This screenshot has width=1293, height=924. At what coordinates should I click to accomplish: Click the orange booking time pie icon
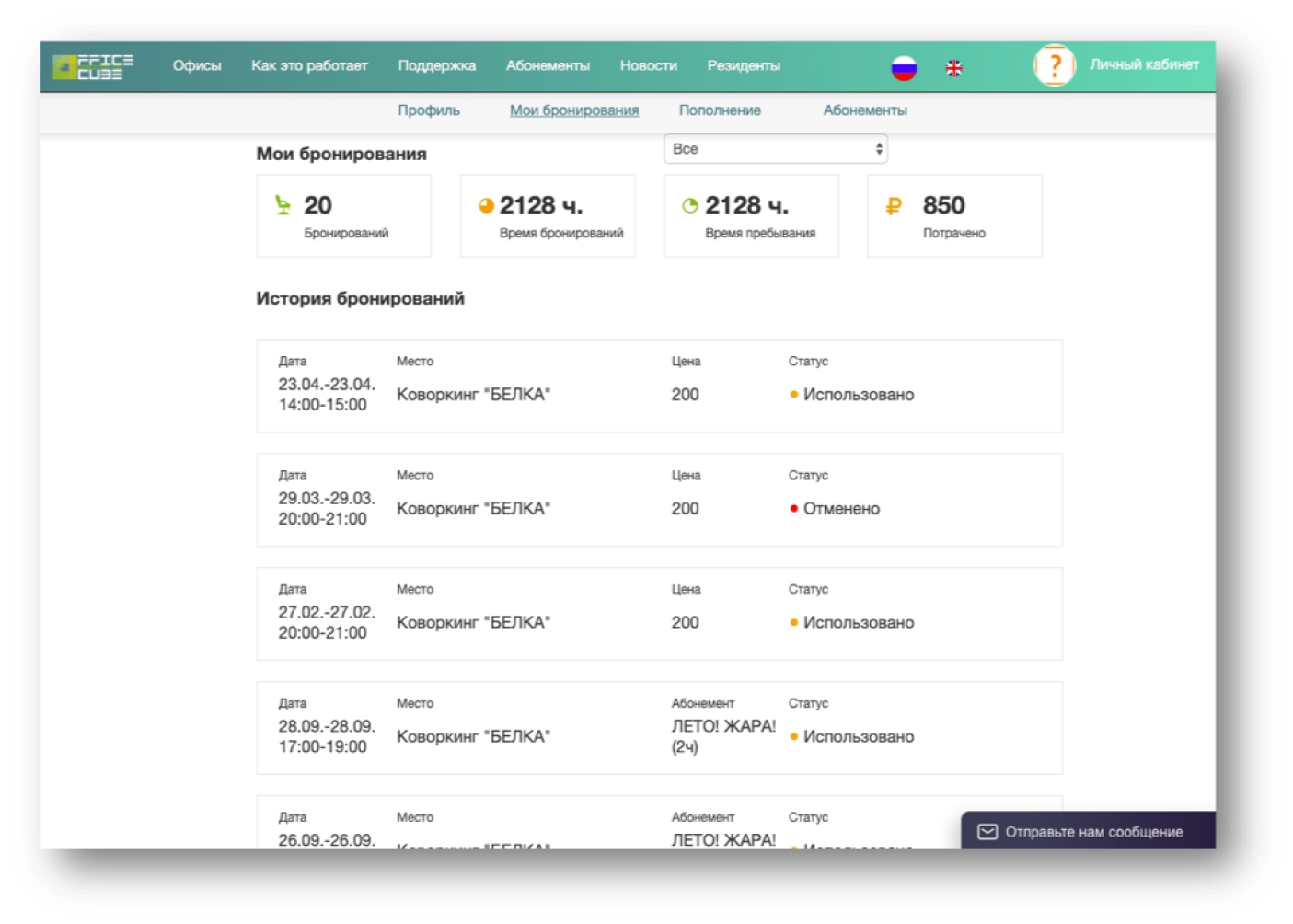(486, 206)
